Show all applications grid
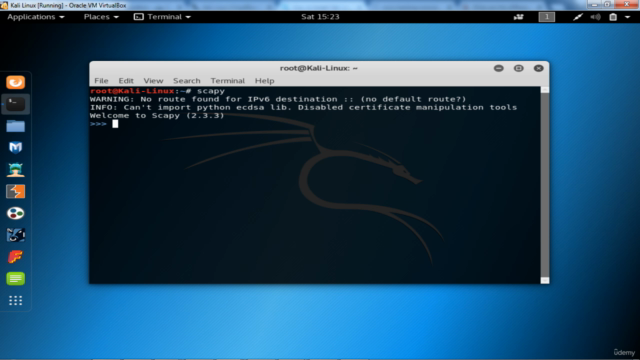Viewport: 640px width, 360px height. tap(16, 301)
